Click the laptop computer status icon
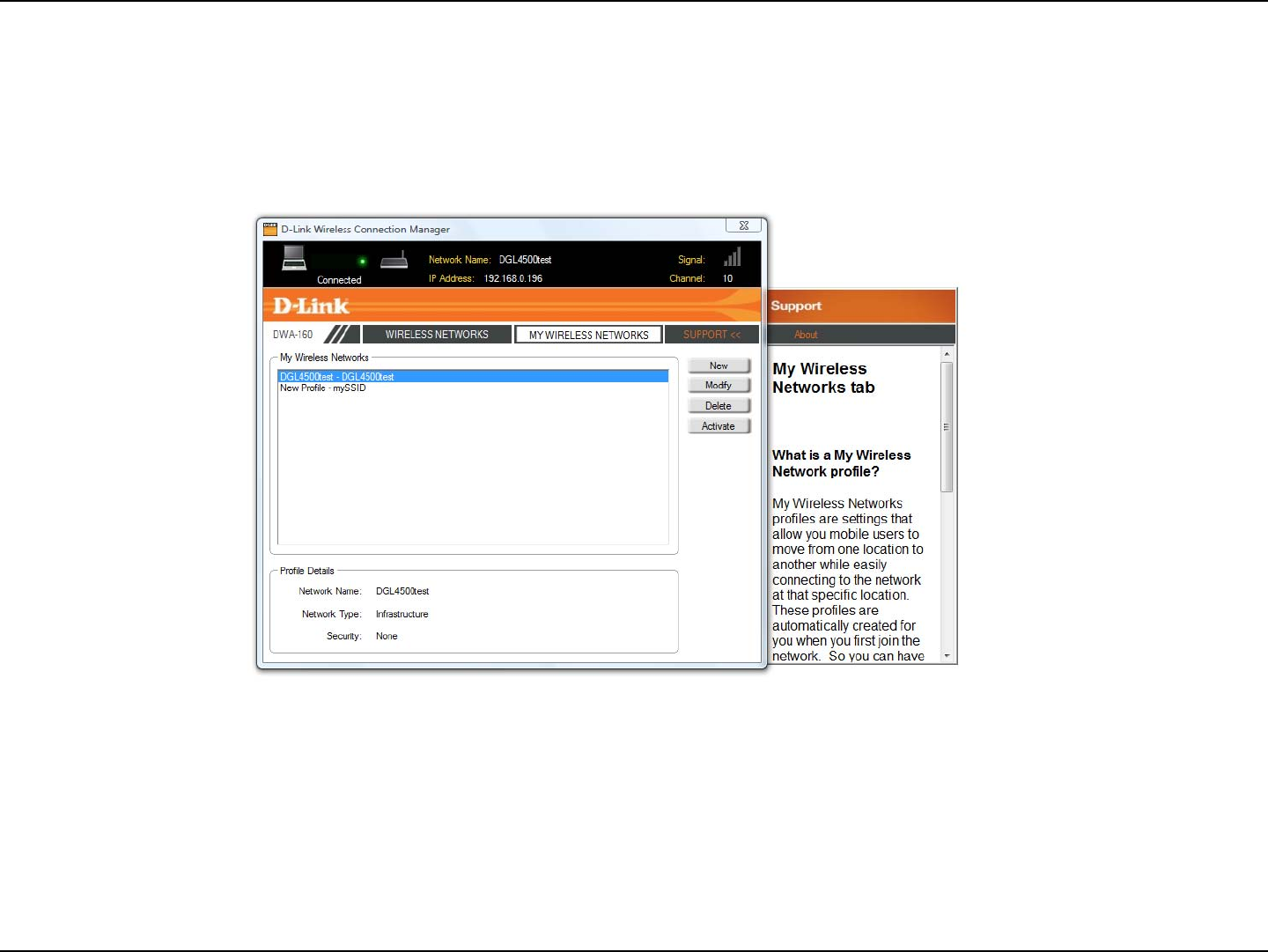This screenshot has height=952, width=1268. (x=294, y=258)
